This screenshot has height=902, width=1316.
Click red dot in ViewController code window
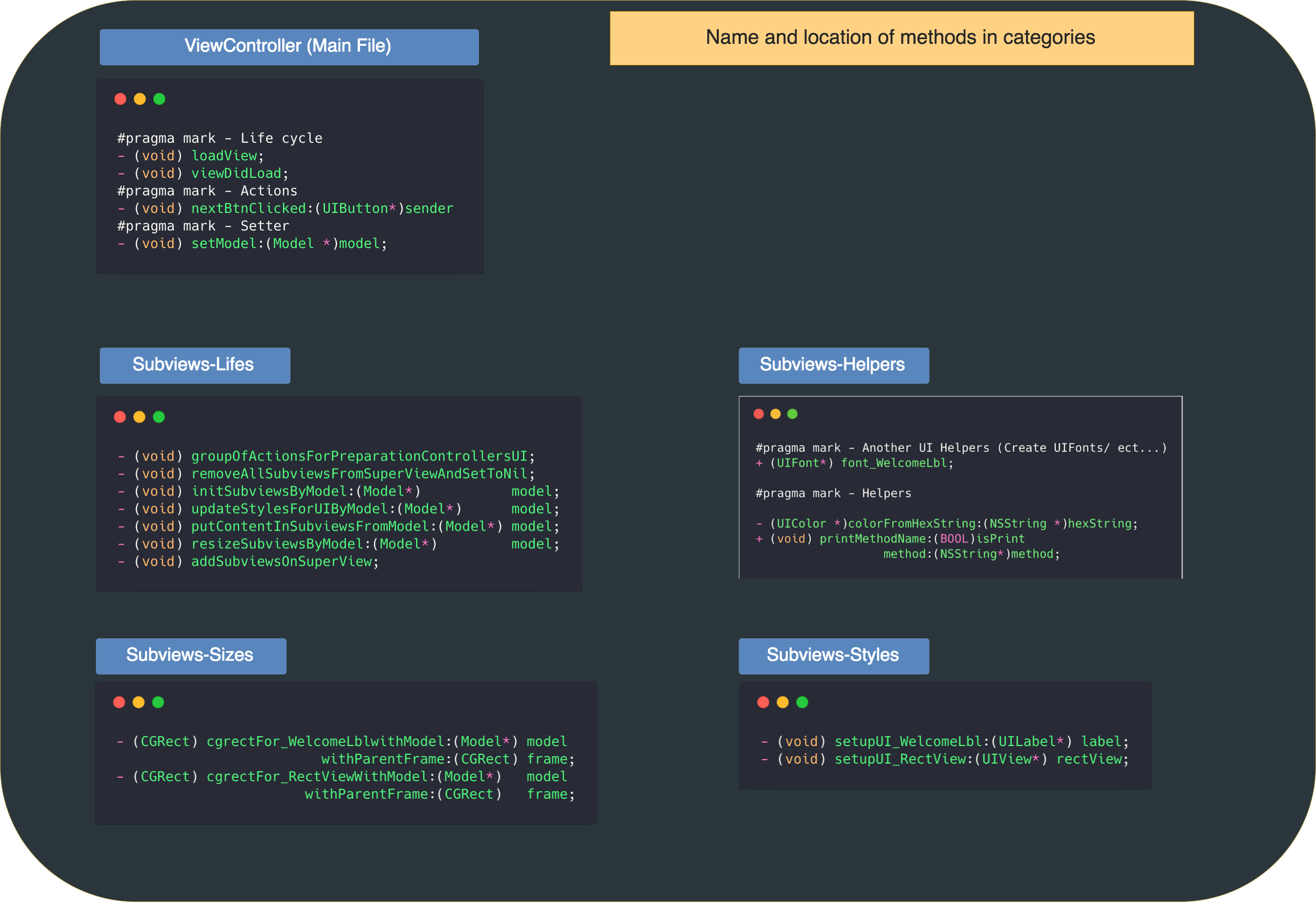click(120, 99)
